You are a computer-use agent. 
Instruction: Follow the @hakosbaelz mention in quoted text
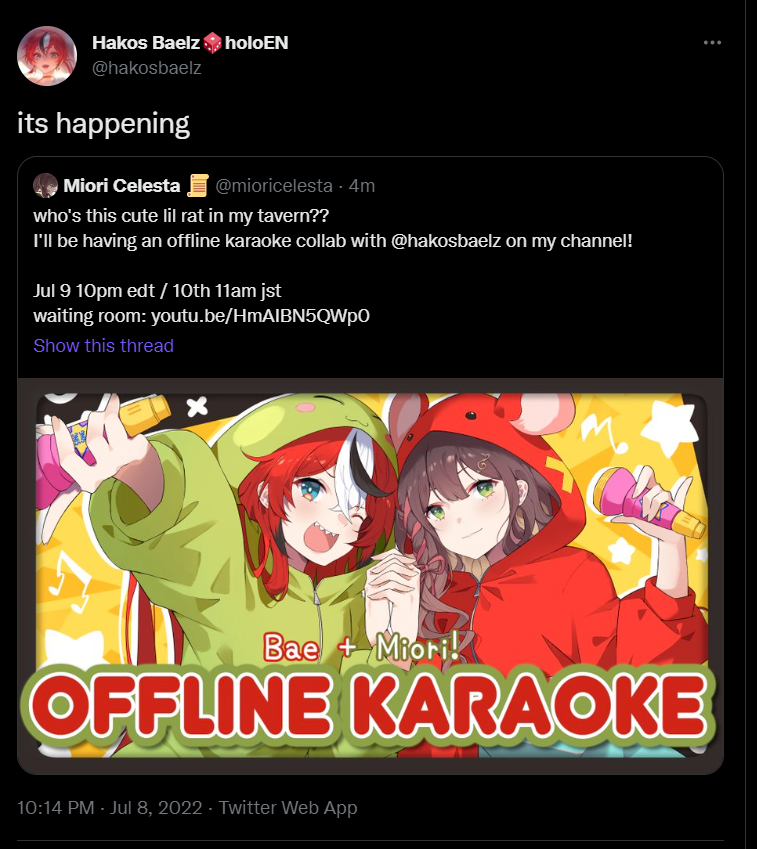pyautogui.click(x=446, y=240)
